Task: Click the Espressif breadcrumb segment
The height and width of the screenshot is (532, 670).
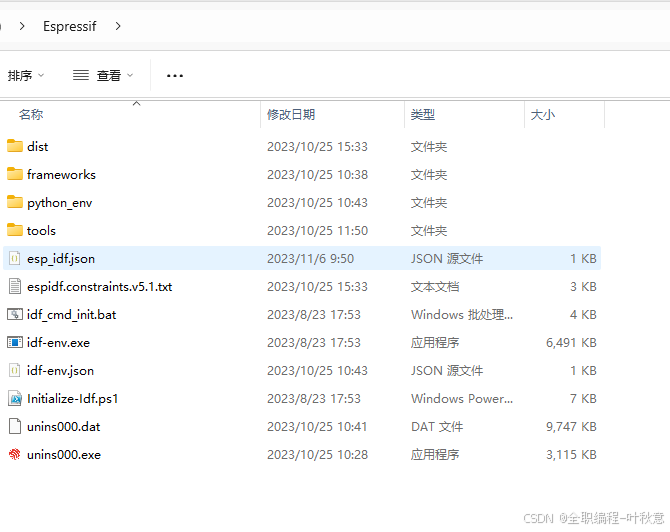Action: [x=70, y=26]
